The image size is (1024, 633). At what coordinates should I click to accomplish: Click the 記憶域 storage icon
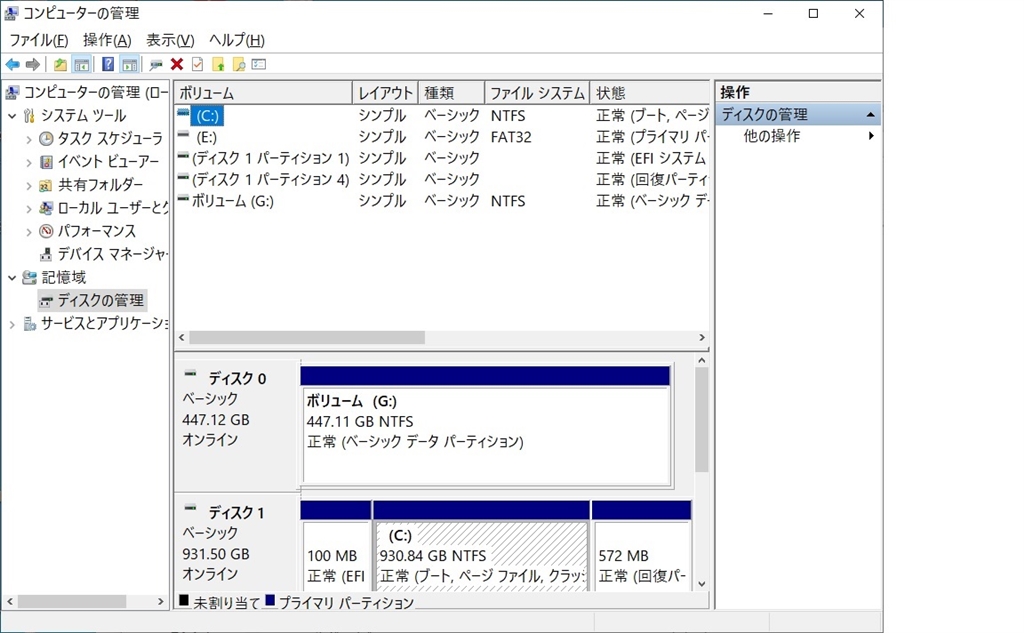tap(29, 277)
